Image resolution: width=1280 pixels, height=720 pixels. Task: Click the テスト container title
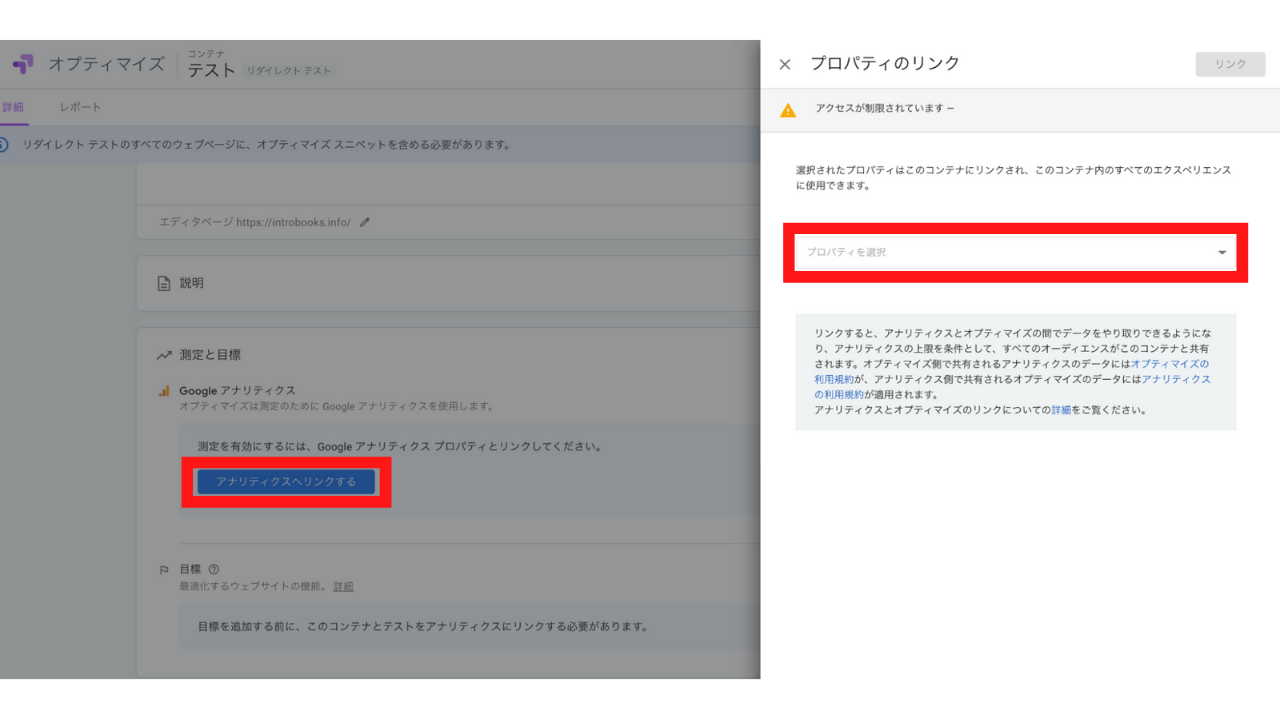pyautogui.click(x=212, y=71)
